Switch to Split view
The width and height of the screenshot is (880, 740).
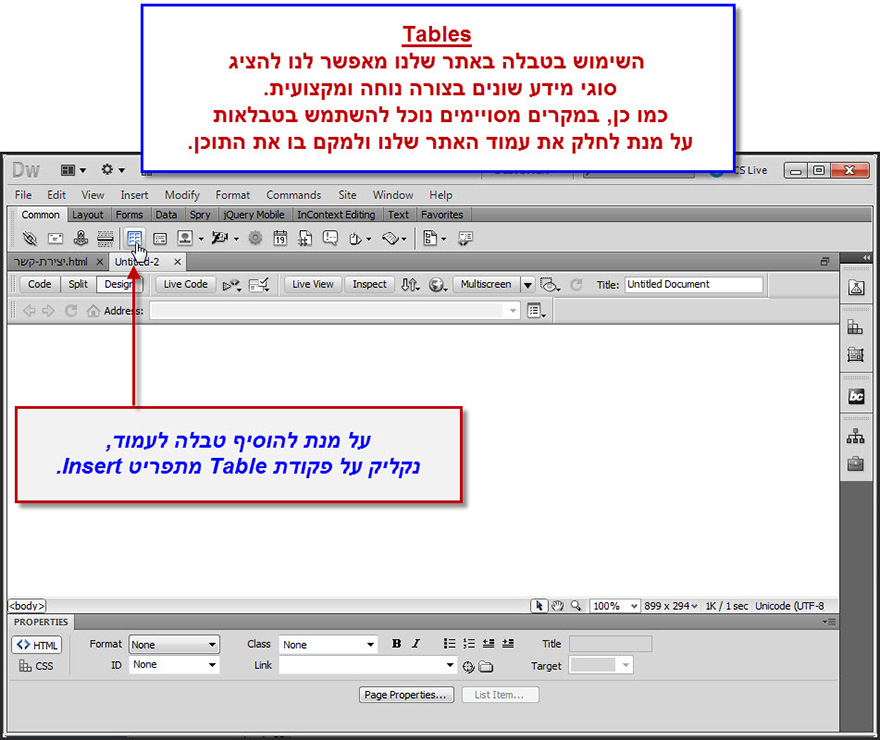78,284
